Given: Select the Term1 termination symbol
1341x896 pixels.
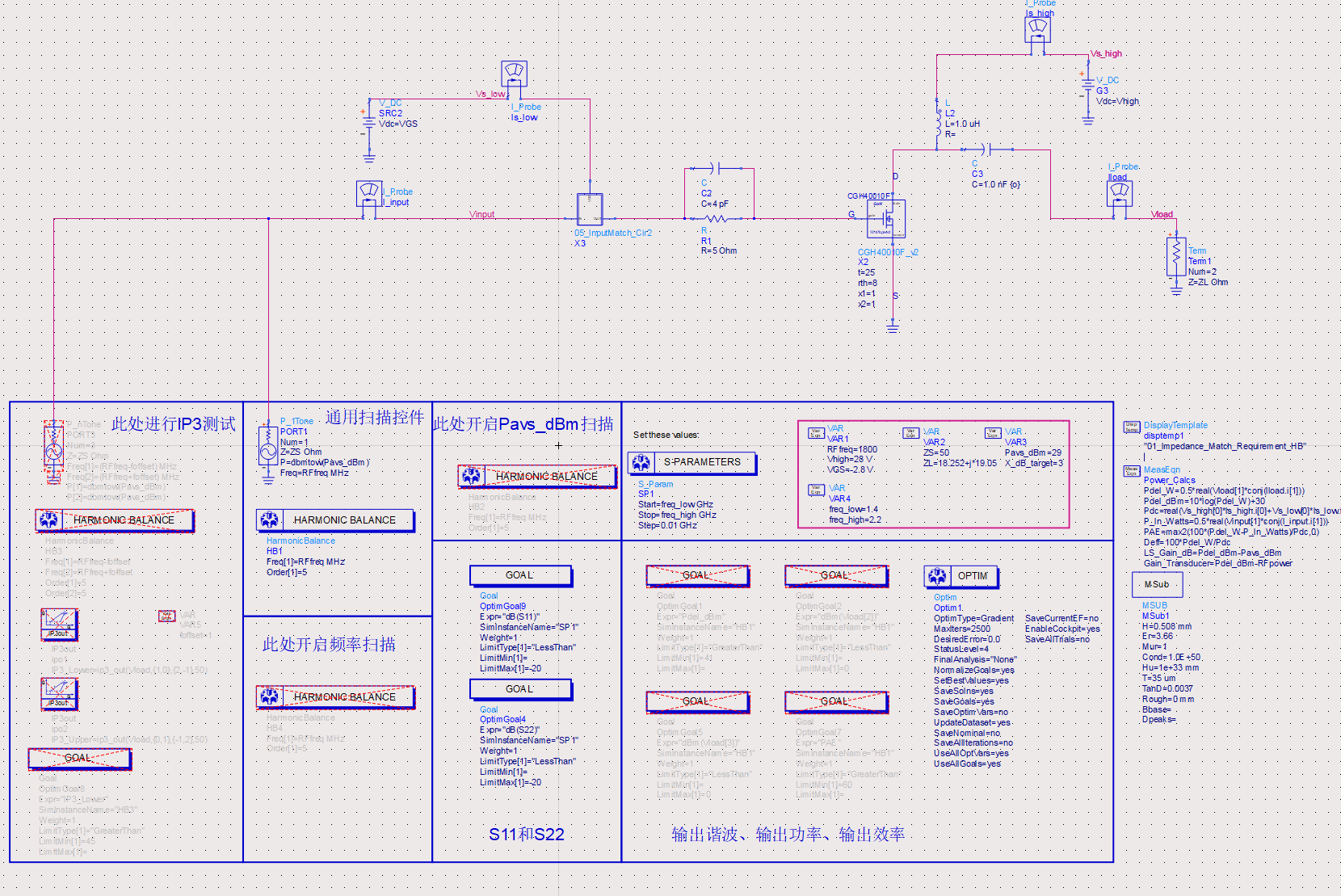Looking at the screenshot, I should click(1175, 256).
